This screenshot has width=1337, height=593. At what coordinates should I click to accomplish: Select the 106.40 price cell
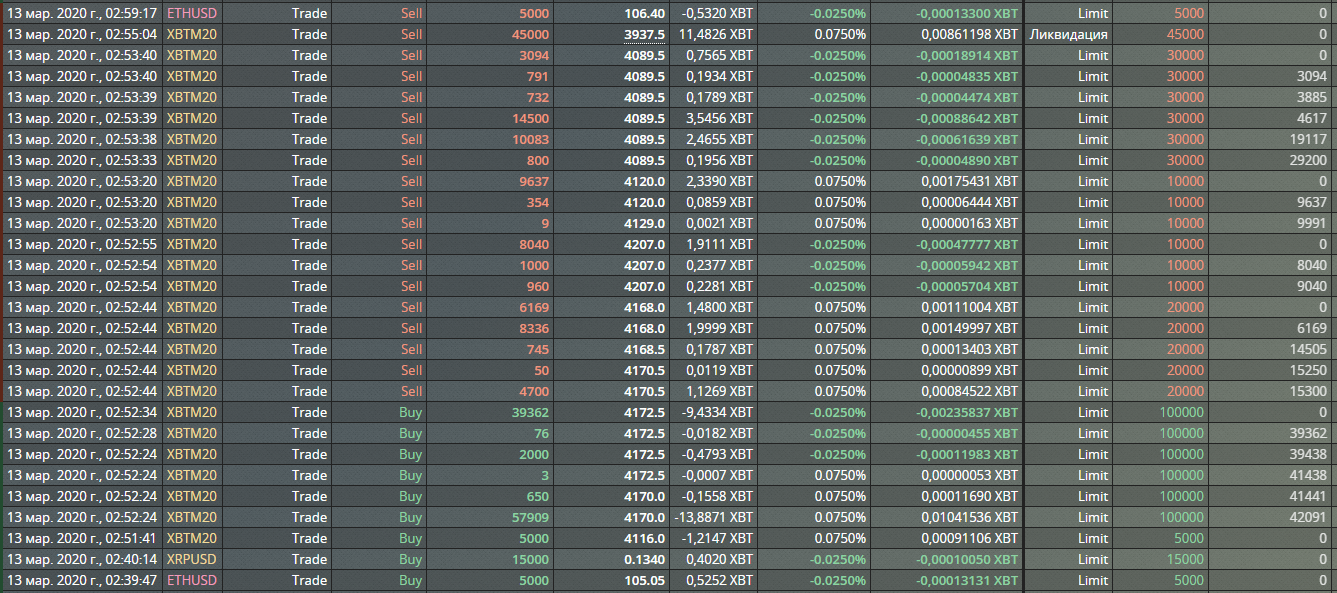[x=644, y=14]
